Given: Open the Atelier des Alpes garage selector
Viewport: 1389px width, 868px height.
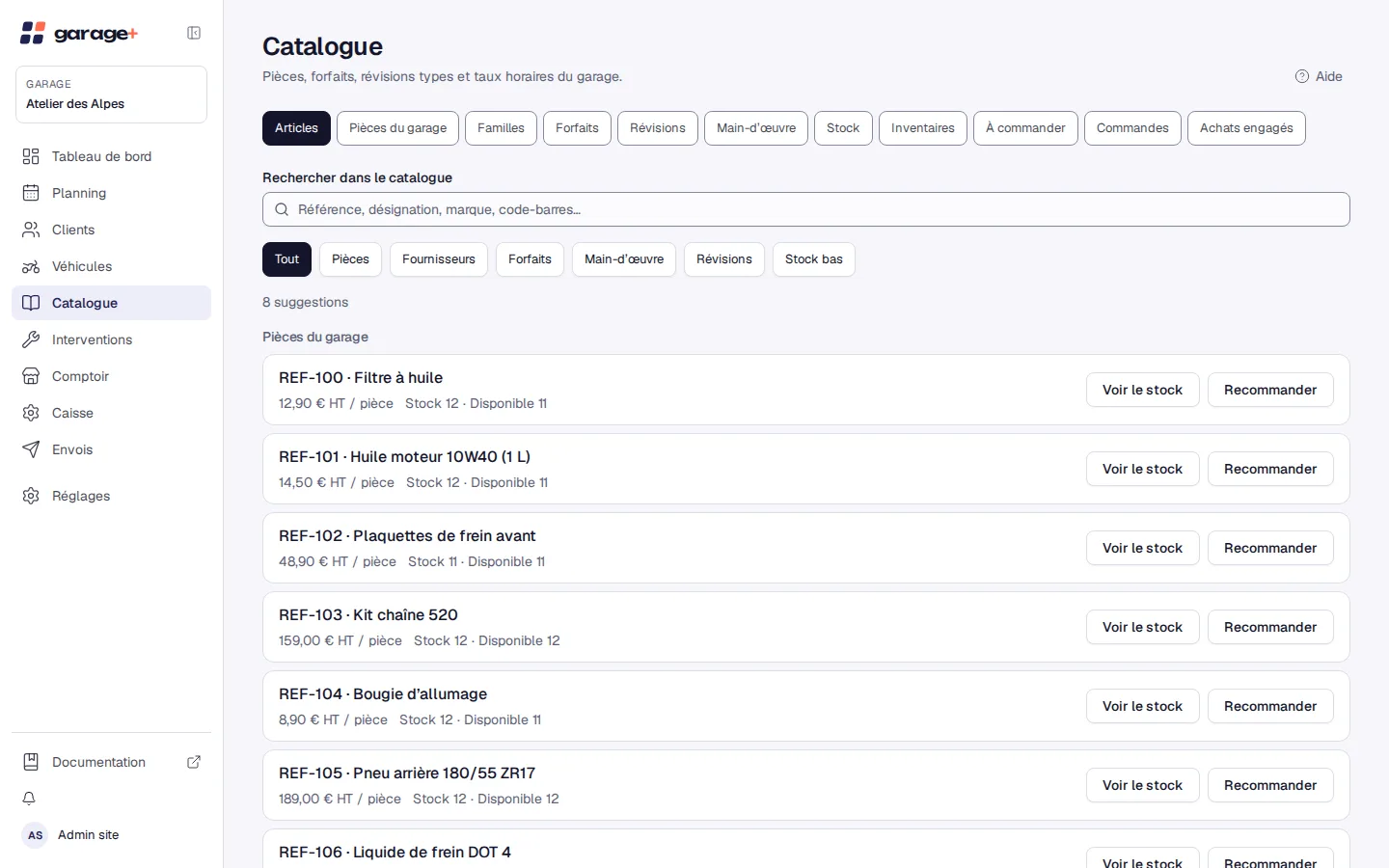Looking at the screenshot, I should click(111, 95).
